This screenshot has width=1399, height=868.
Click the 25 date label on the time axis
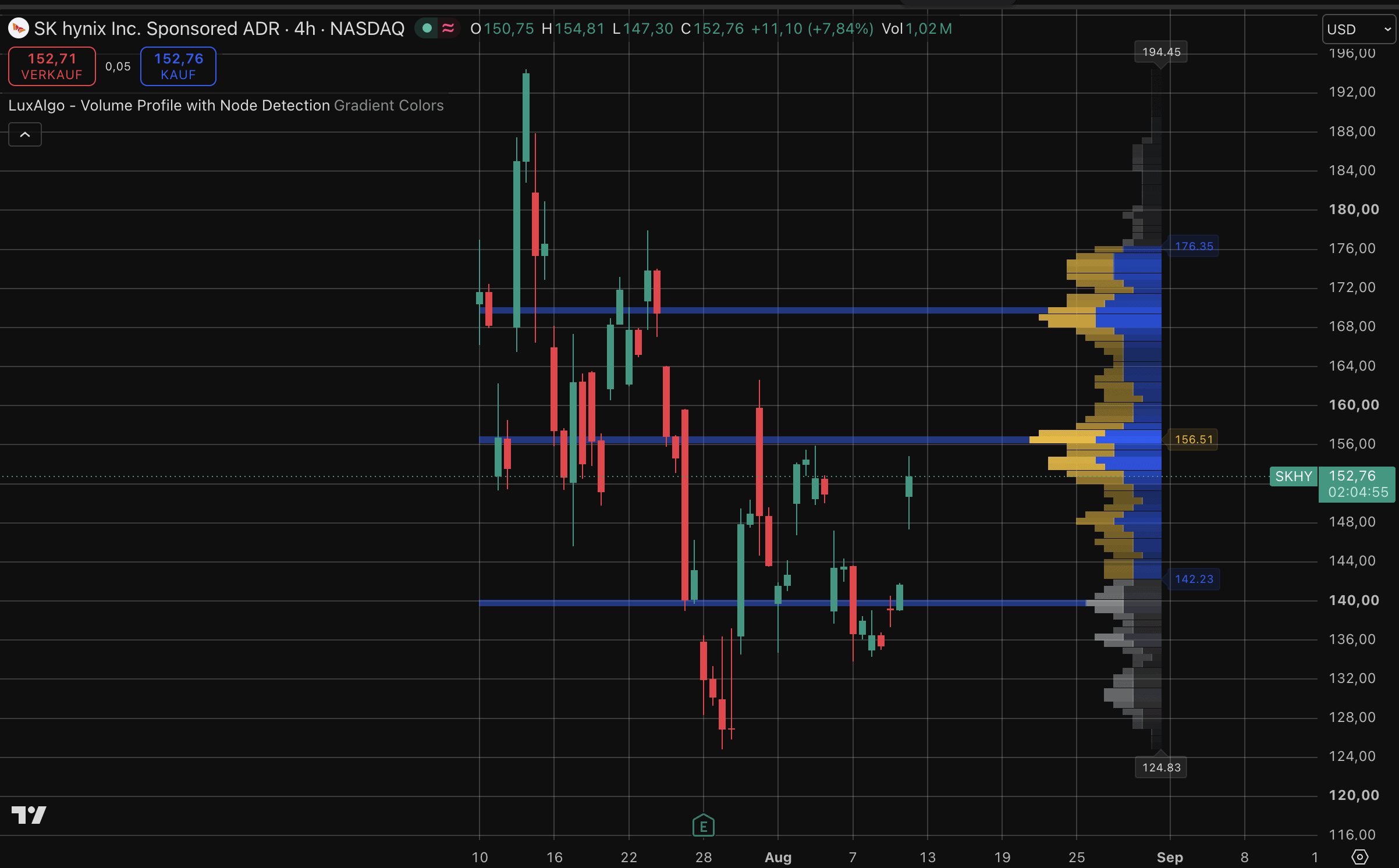click(1077, 857)
